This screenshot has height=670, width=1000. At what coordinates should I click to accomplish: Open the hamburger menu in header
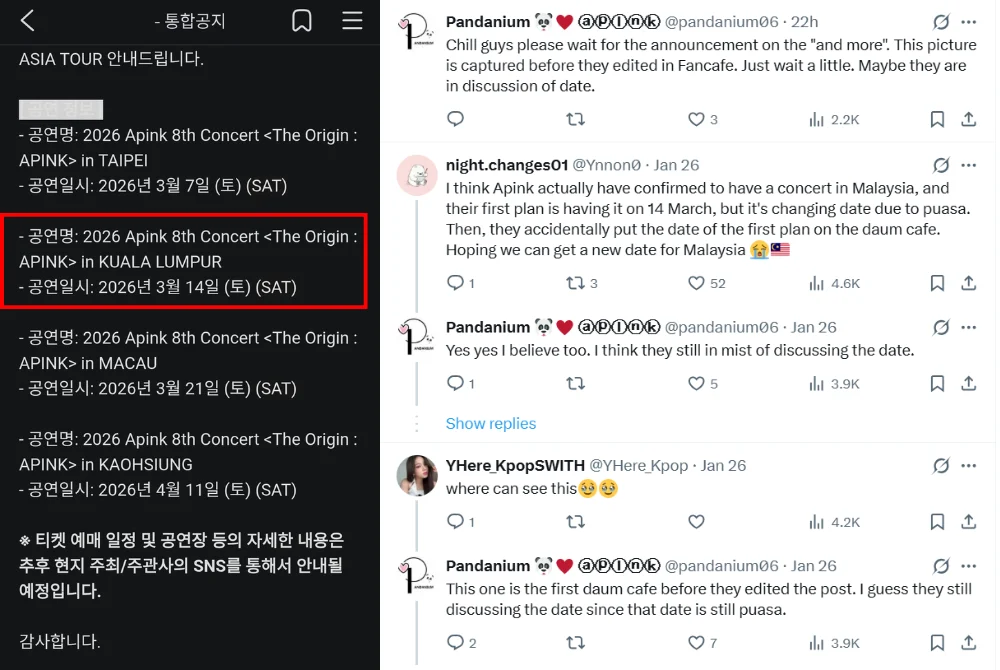[x=352, y=21]
